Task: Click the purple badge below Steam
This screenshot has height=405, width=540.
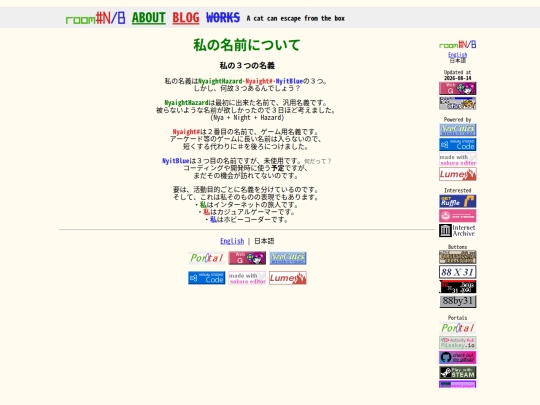Action: click(x=457, y=384)
